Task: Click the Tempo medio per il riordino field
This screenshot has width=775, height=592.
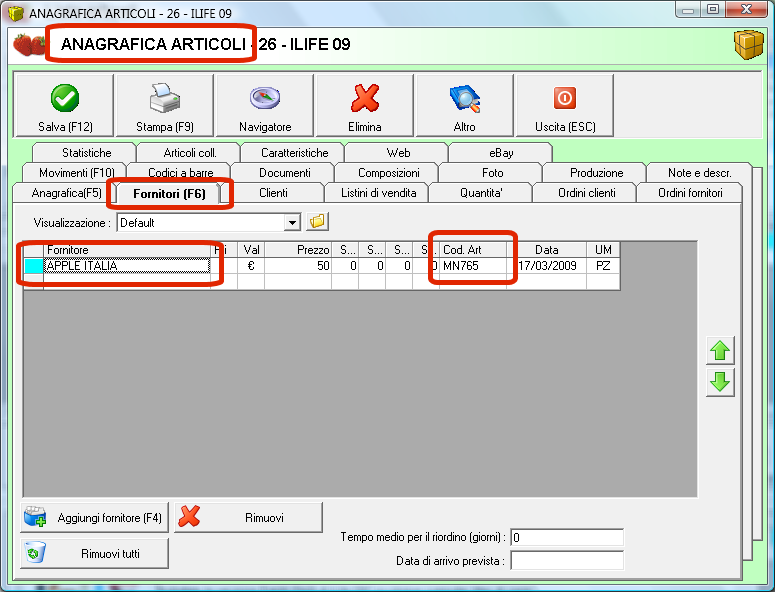Action: [x=567, y=537]
